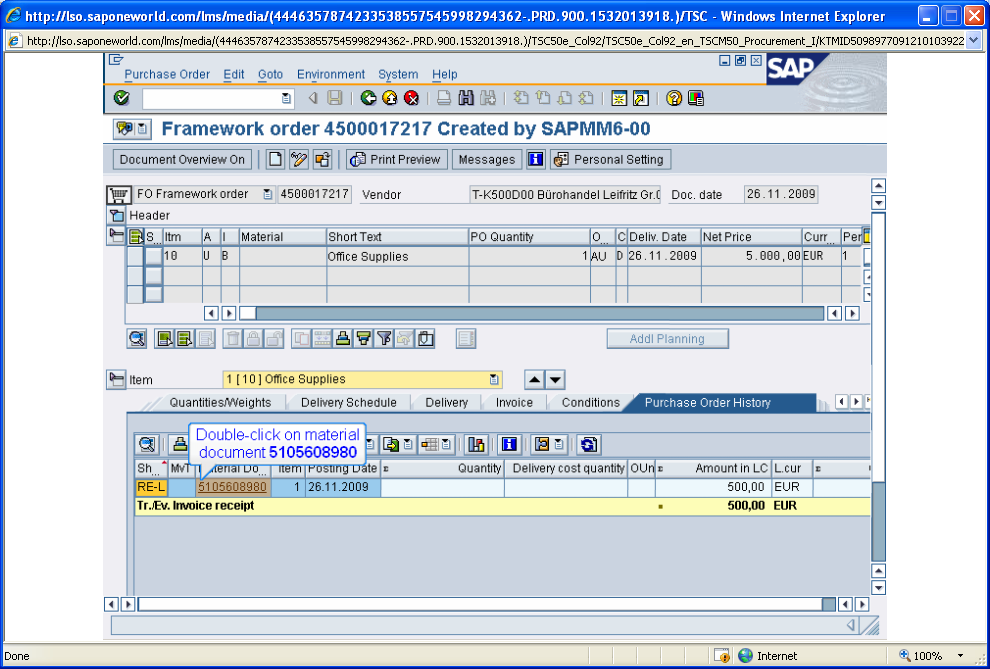The height and width of the screenshot is (669, 990).
Task: Click the Other Purchase Order icon
Action: point(322,160)
